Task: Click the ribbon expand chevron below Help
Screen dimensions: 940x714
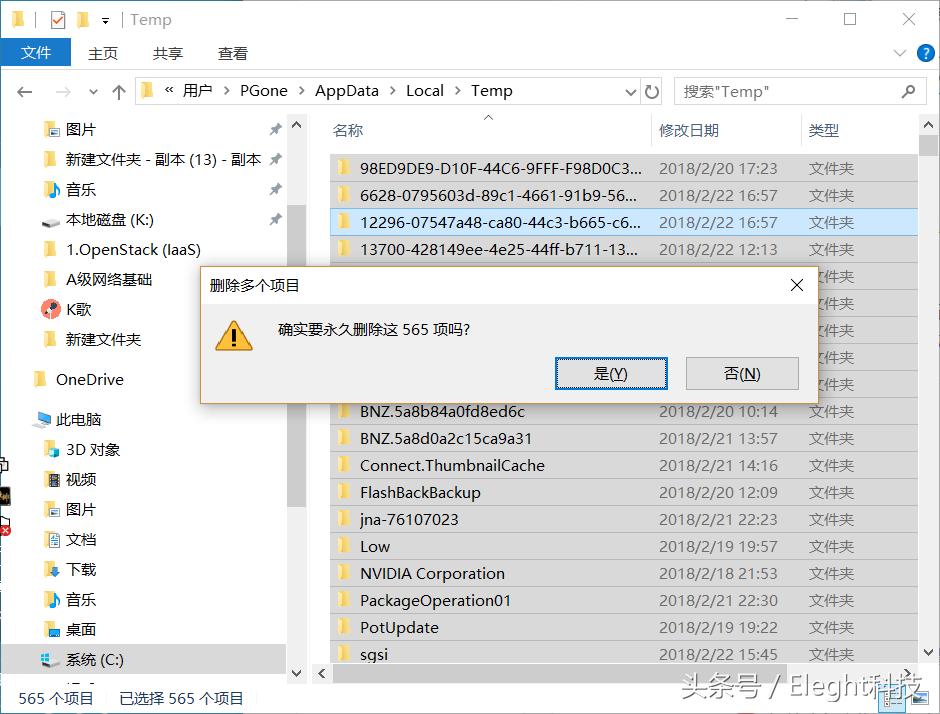Action: (x=898, y=53)
